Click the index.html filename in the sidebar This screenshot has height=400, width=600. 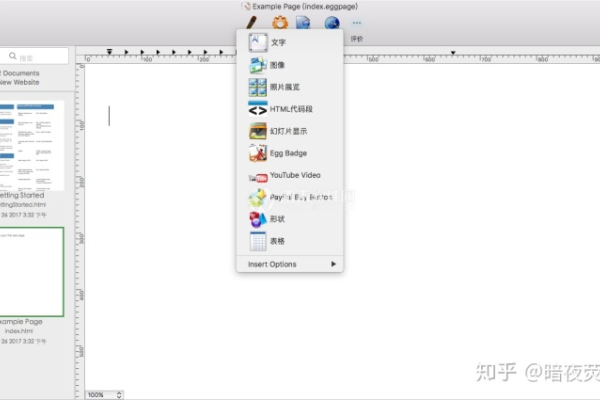pyautogui.click(x=19, y=331)
